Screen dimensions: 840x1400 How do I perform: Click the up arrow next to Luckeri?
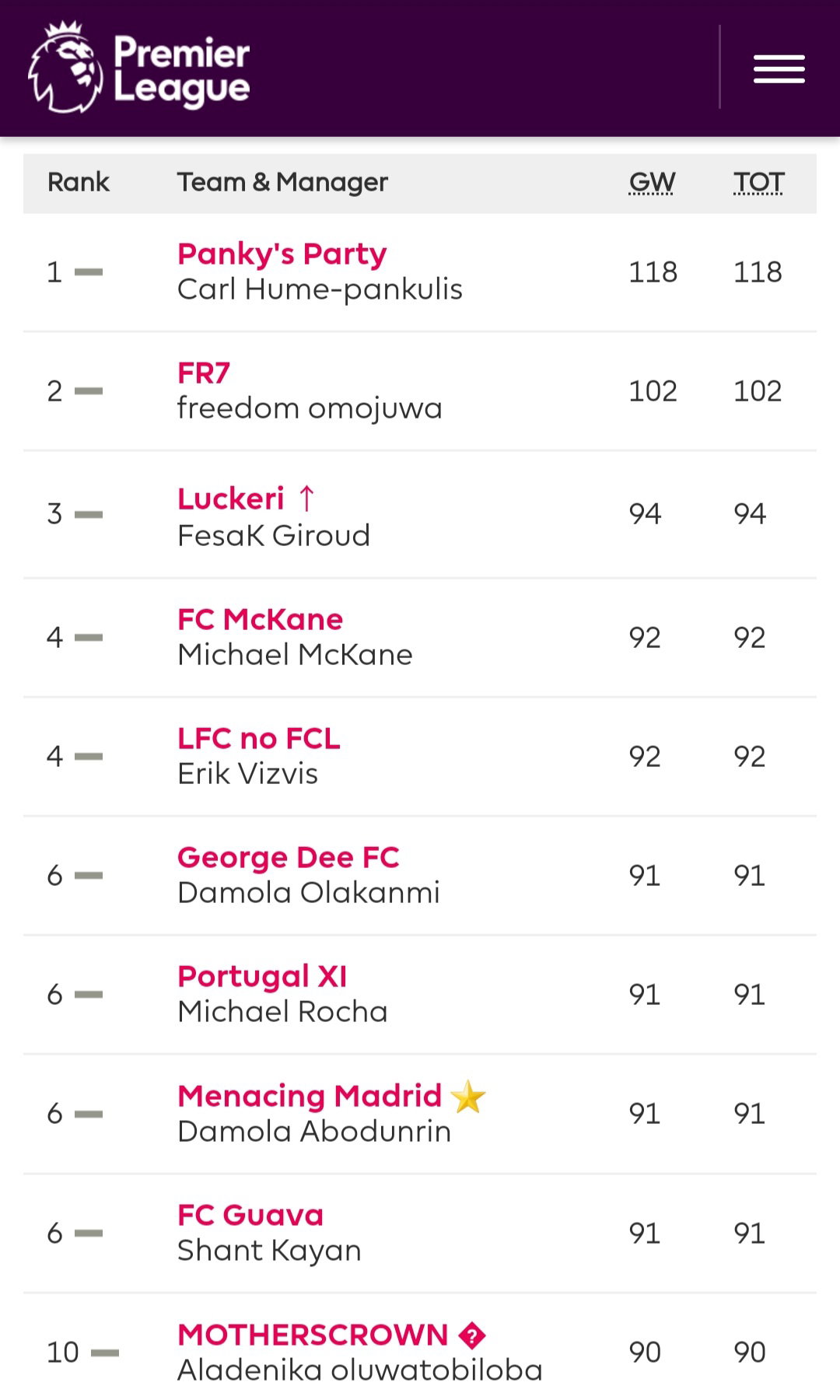306,499
